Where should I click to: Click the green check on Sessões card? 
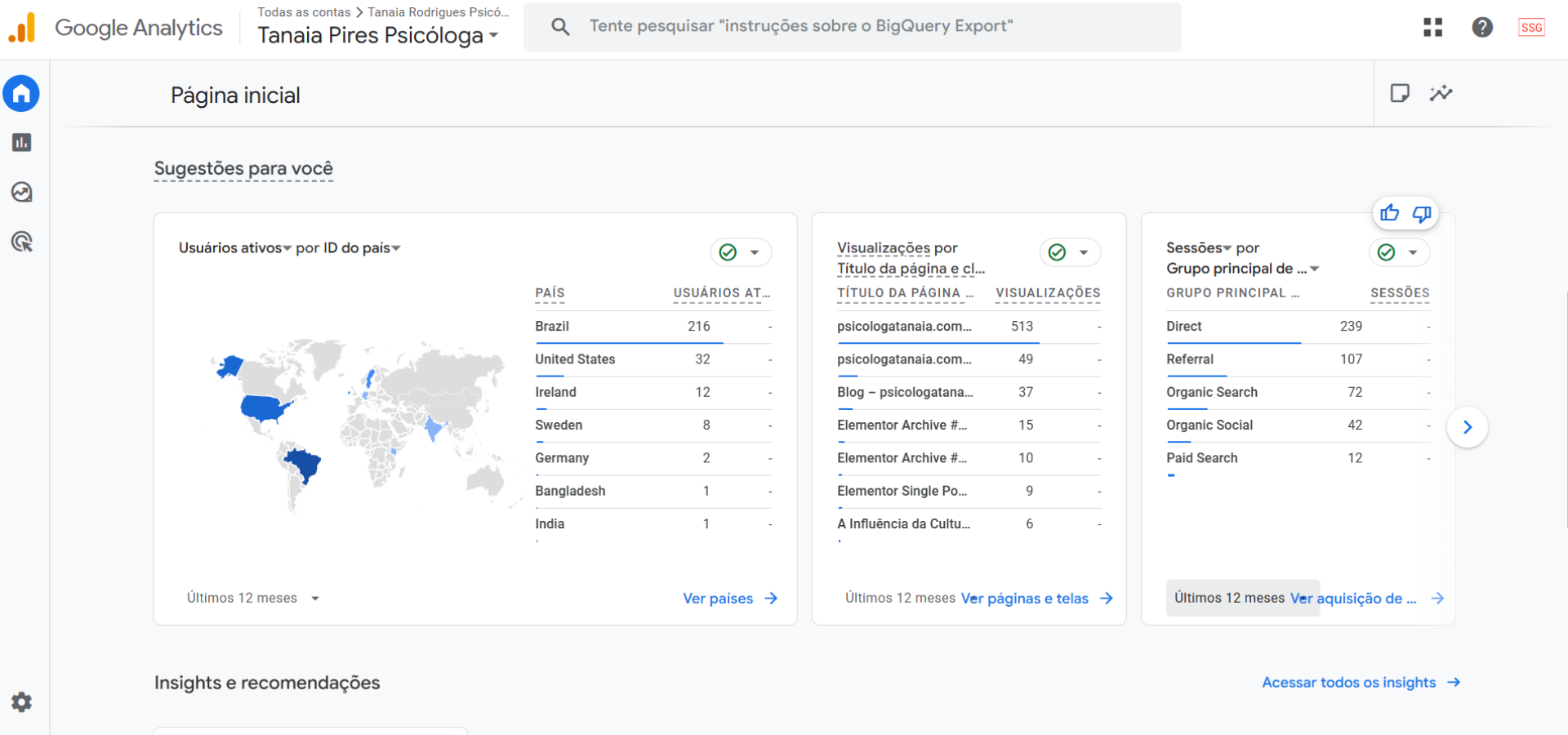tap(1386, 252)
